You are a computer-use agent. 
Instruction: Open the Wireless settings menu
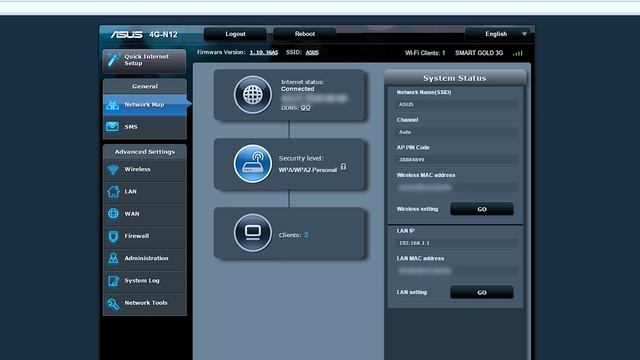click(145, 169)
